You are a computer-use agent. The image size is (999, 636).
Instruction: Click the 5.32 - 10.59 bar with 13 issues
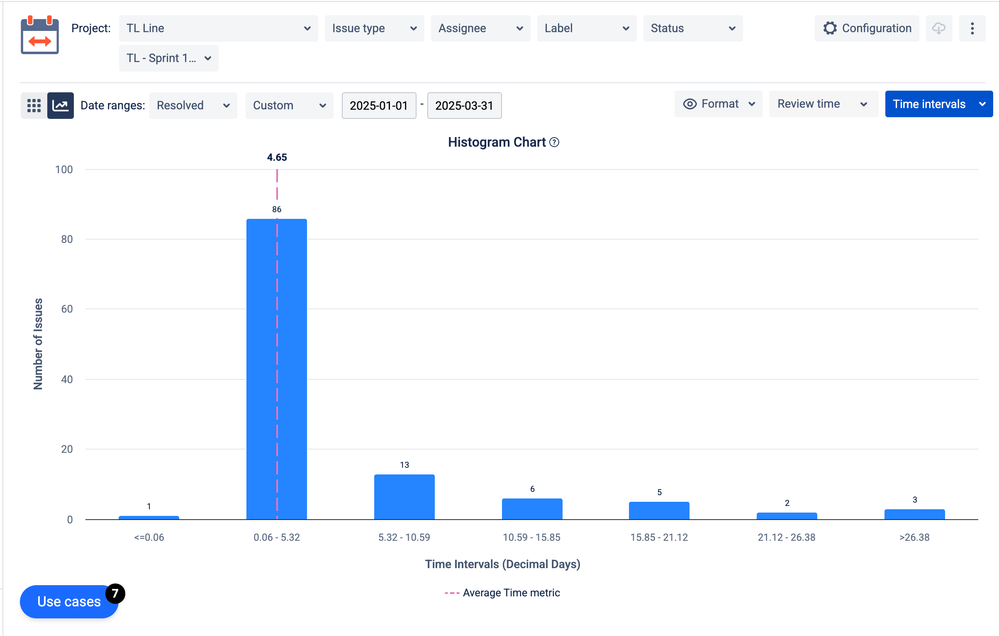(404, 497)
